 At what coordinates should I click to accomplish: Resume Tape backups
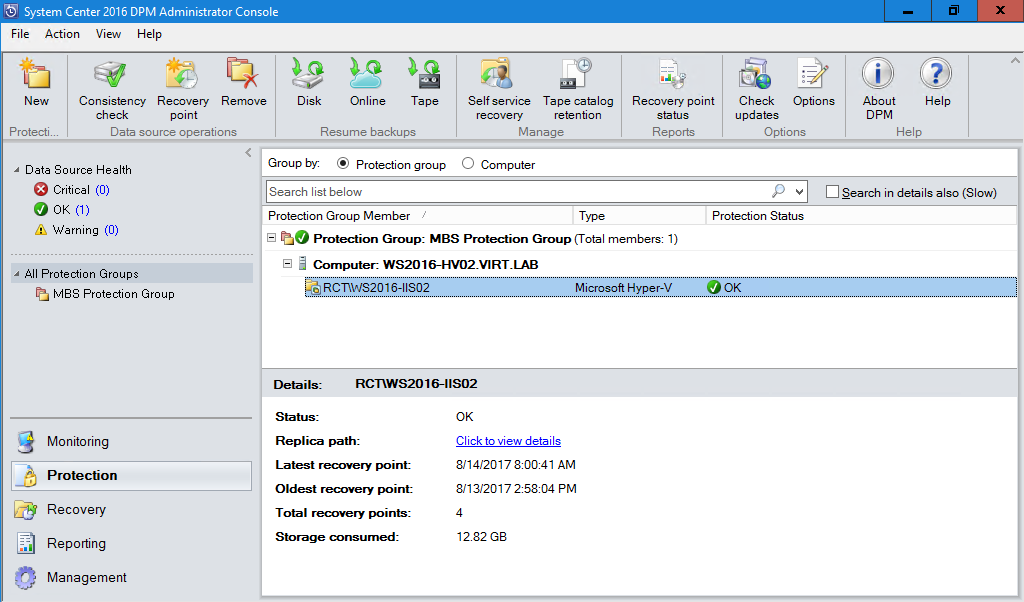(424, 82)
